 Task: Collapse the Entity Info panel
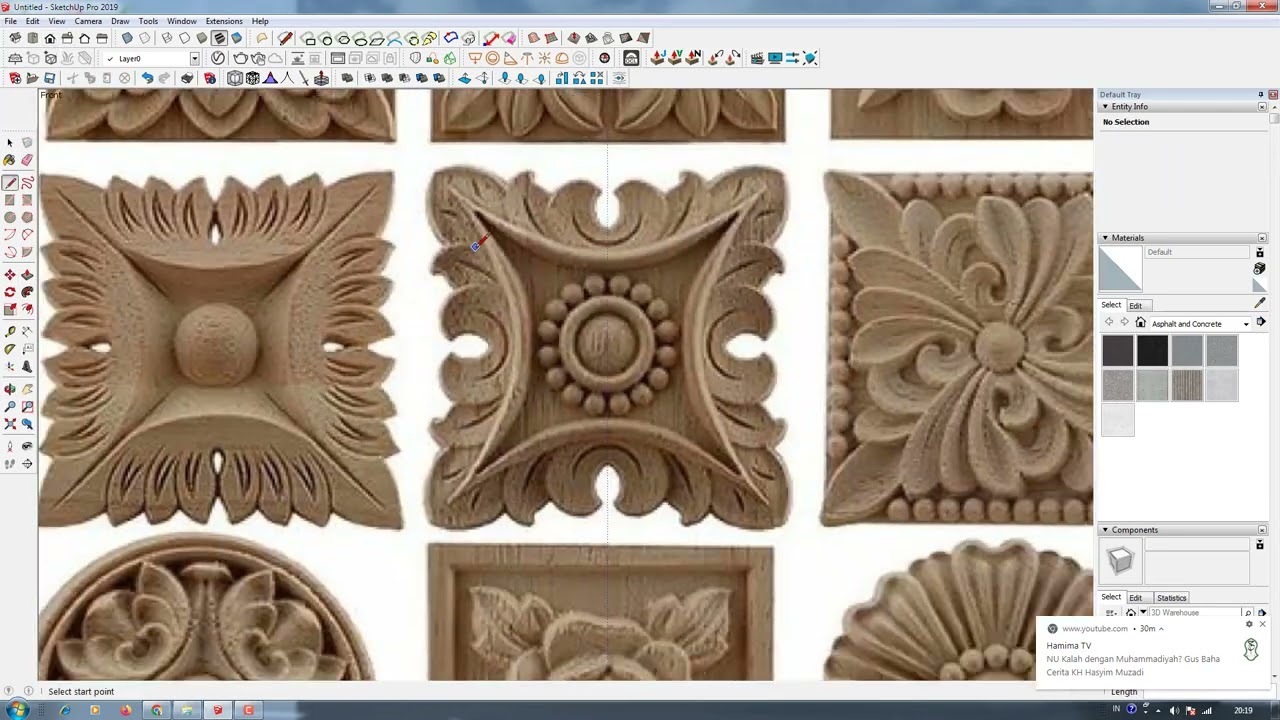[1105, 106]
